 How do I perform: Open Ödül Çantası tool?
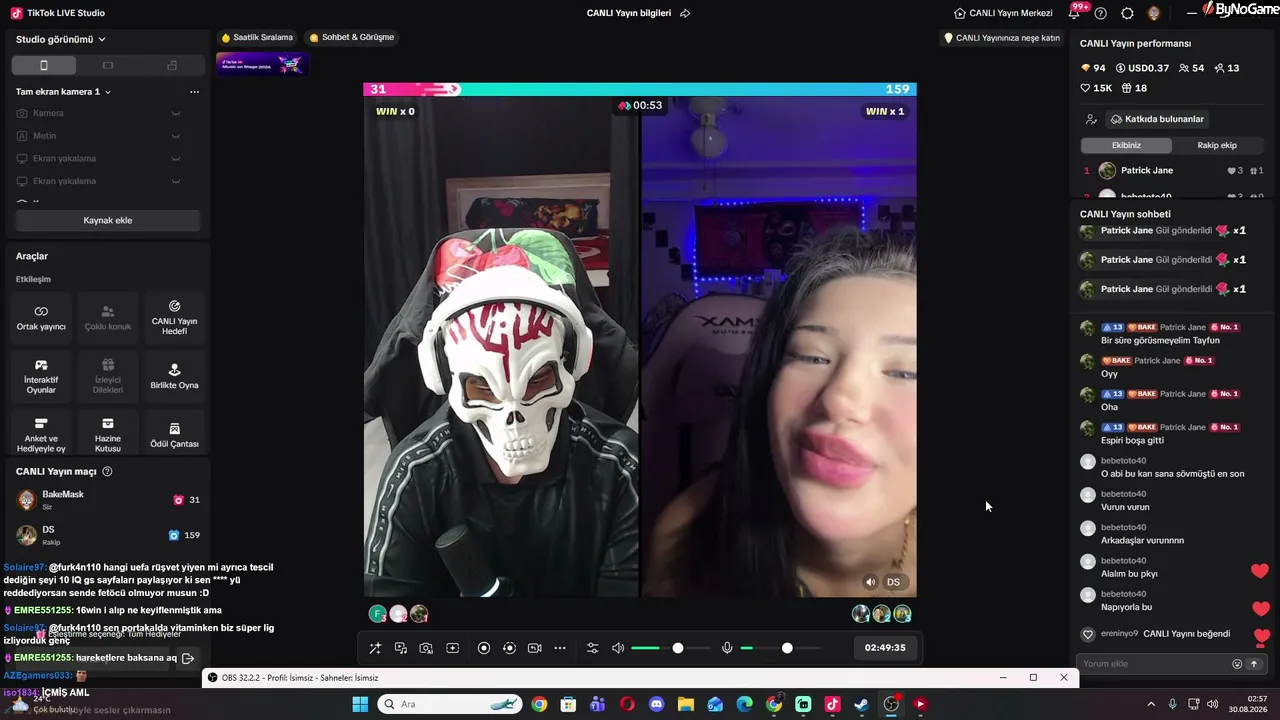[x=174, y=434]
